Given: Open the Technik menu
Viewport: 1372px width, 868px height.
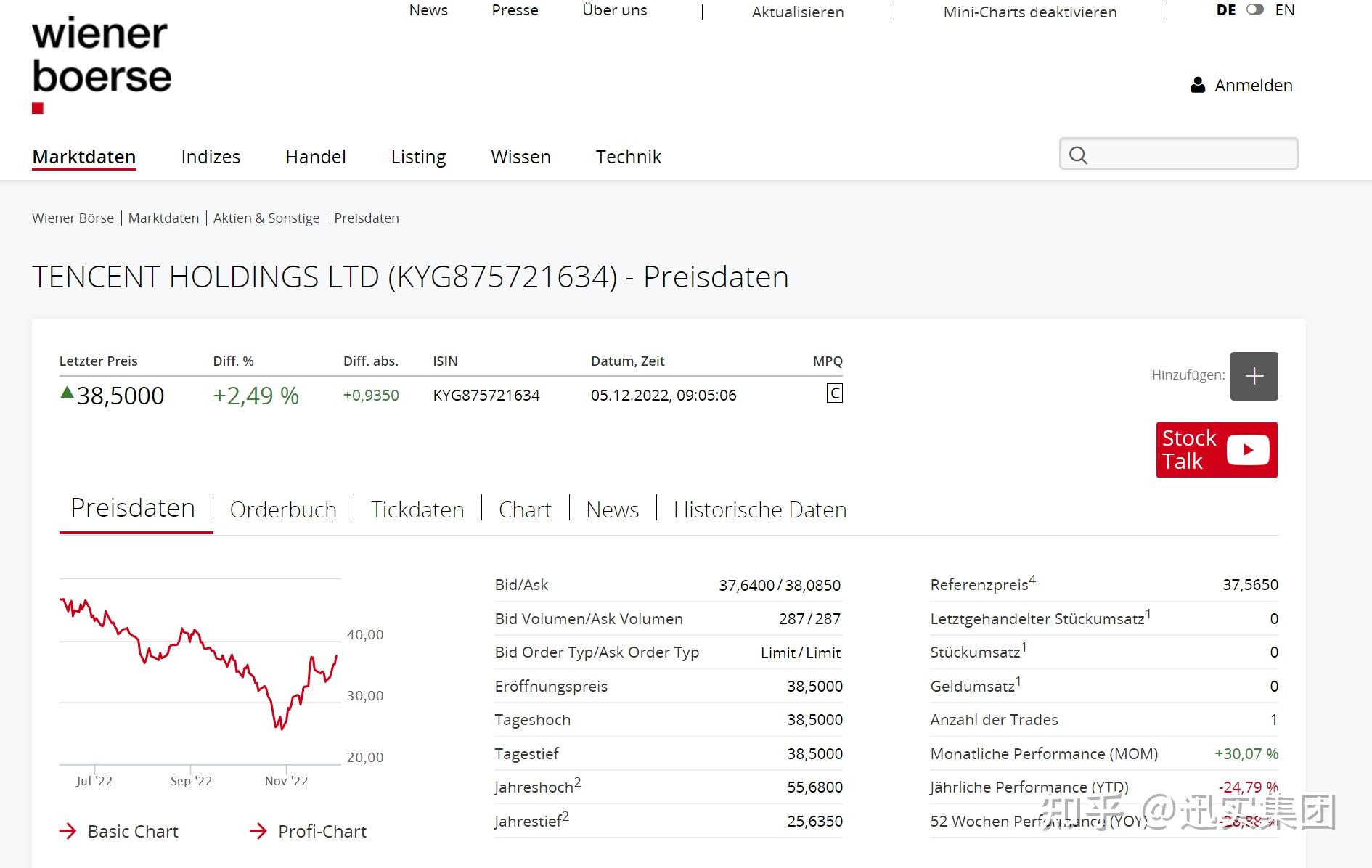Looking at the screenshot, I should (629, 157).
